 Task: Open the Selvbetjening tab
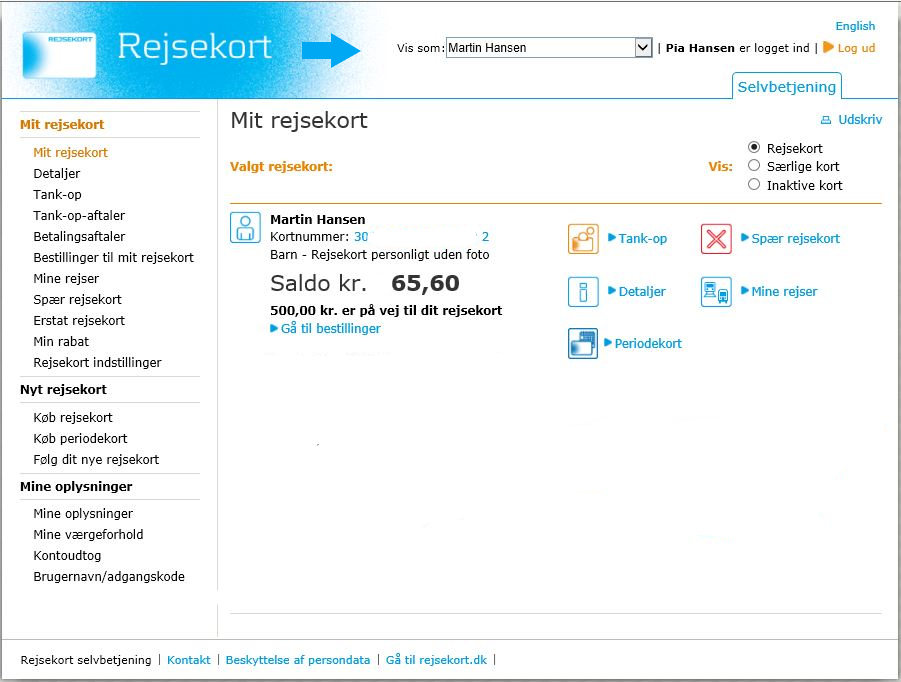point(787,86)
